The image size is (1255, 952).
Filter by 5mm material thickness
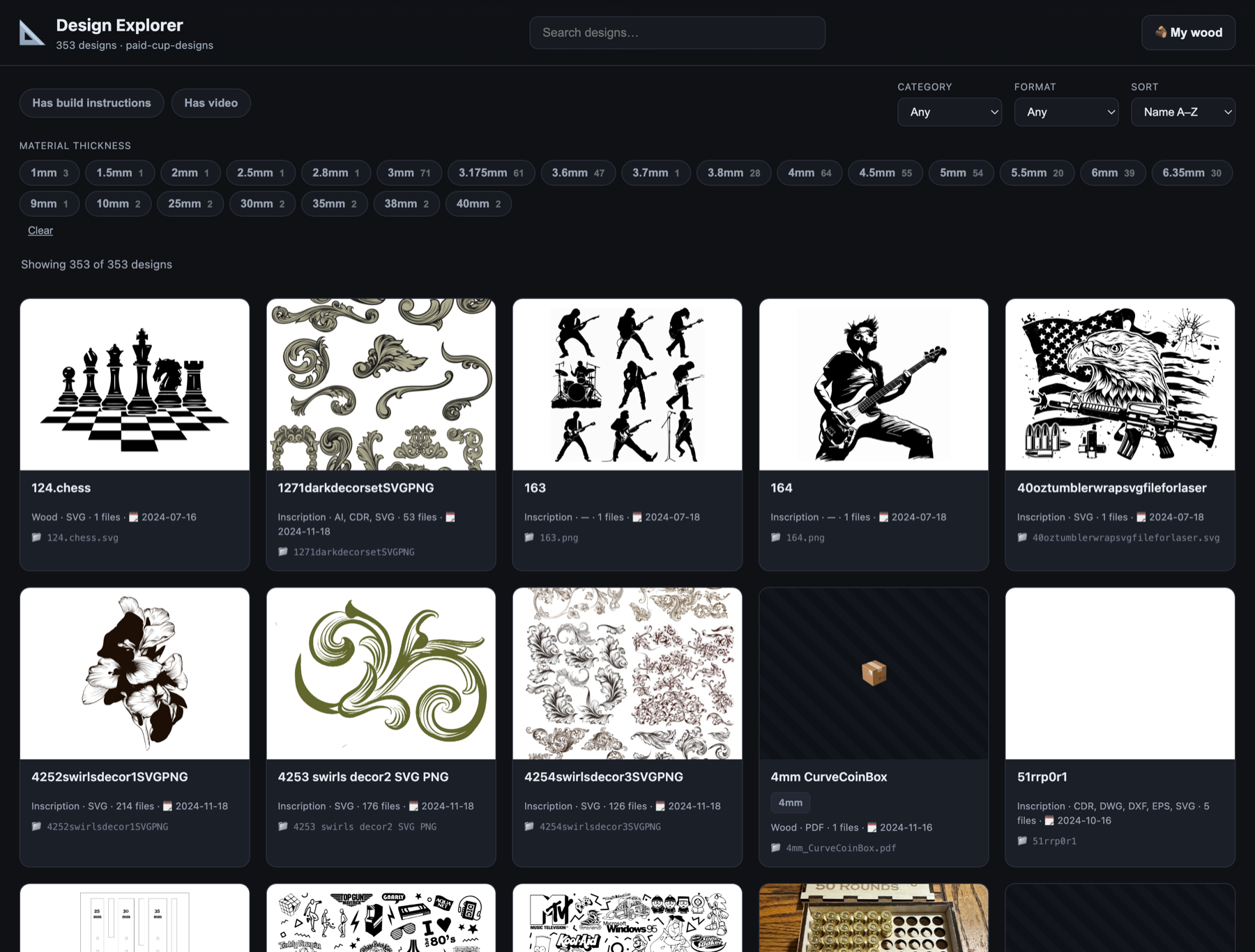[961, 173]
